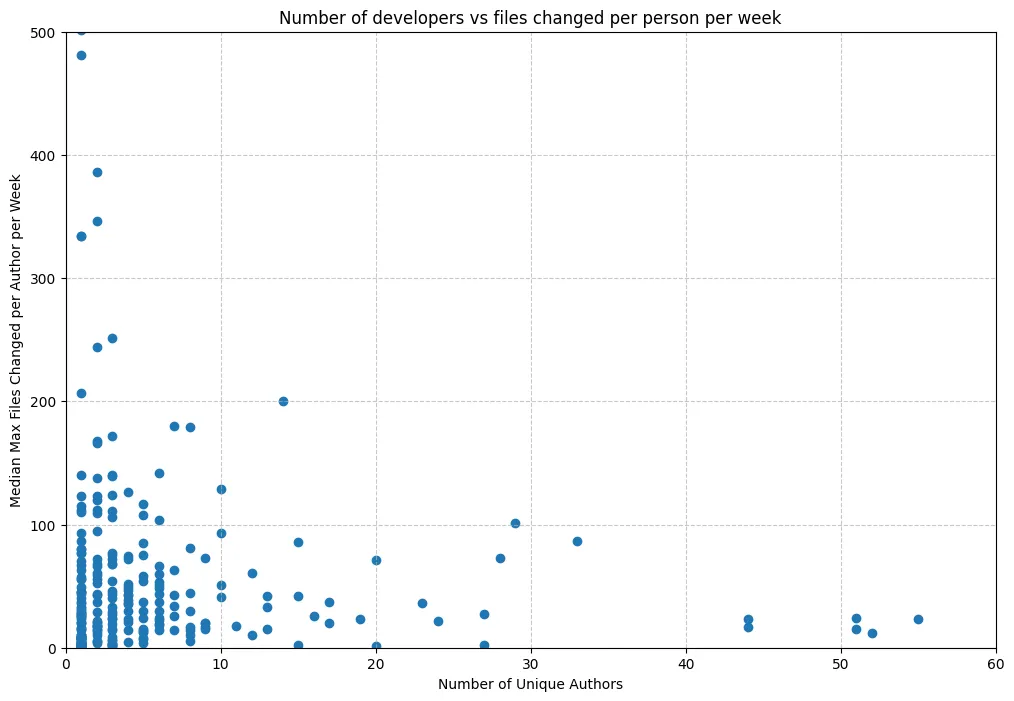Click the data point at 33 authors
1014x701 pixels.
(577, 541)
